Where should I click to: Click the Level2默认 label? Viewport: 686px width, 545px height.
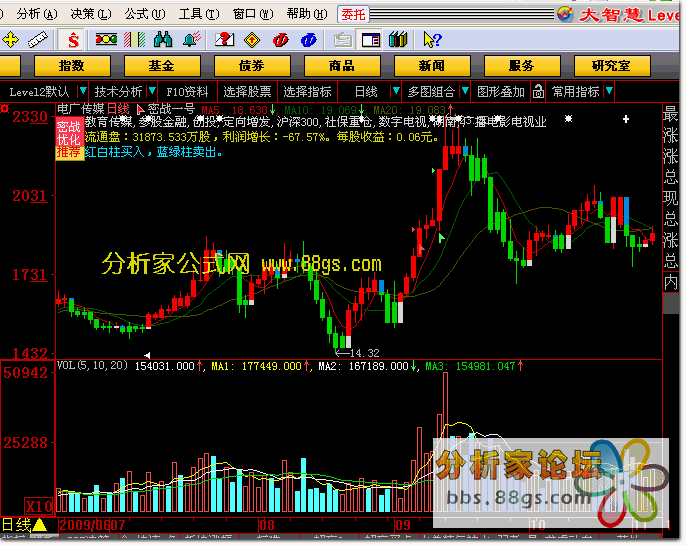coord(39,92)
